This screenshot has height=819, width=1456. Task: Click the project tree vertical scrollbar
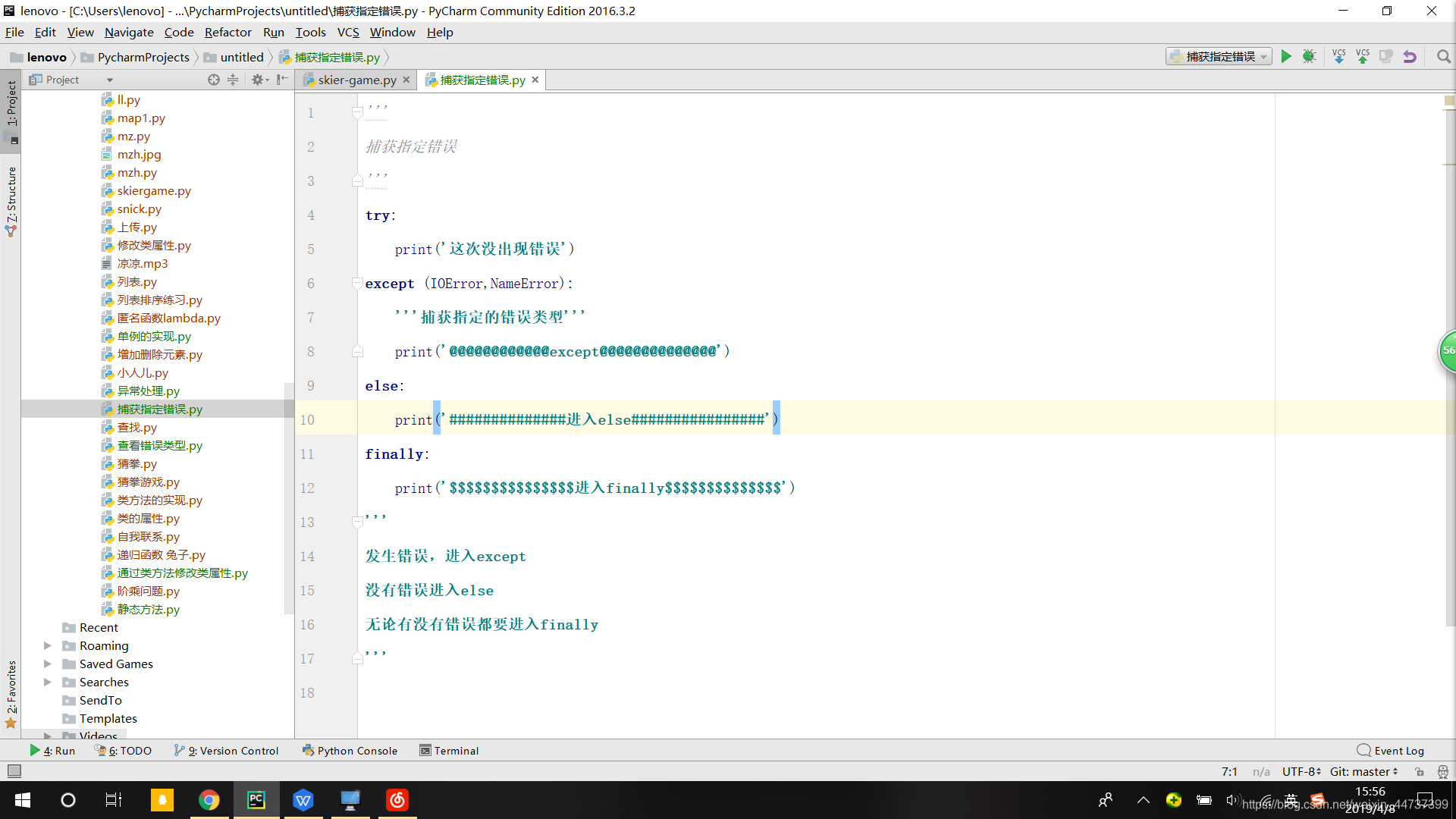pos(289,497)
